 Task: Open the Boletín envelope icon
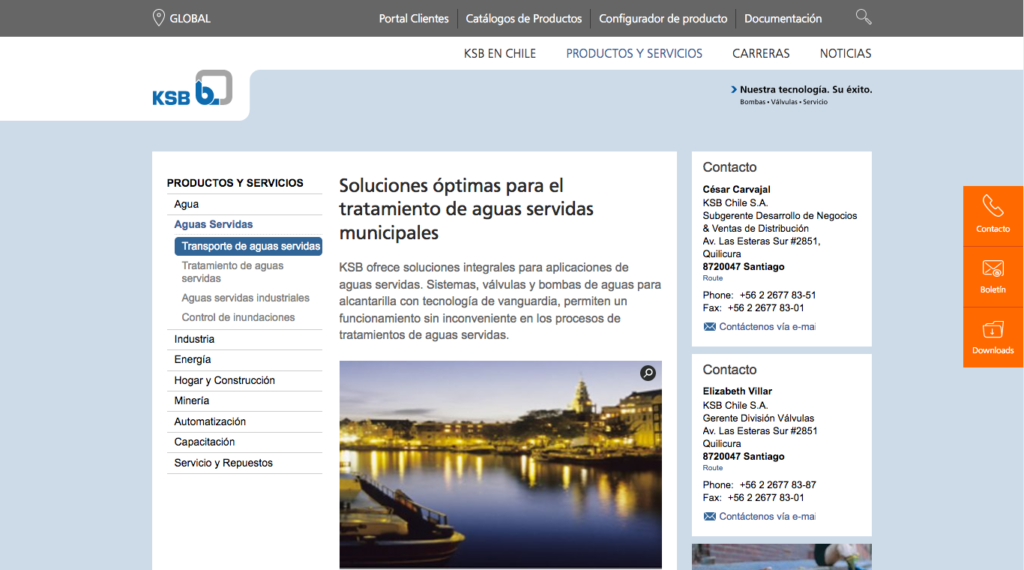coord(992,268)
